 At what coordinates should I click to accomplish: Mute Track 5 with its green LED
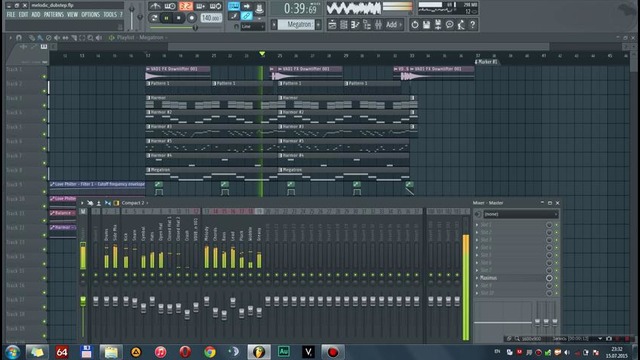[x=44, y=134]
